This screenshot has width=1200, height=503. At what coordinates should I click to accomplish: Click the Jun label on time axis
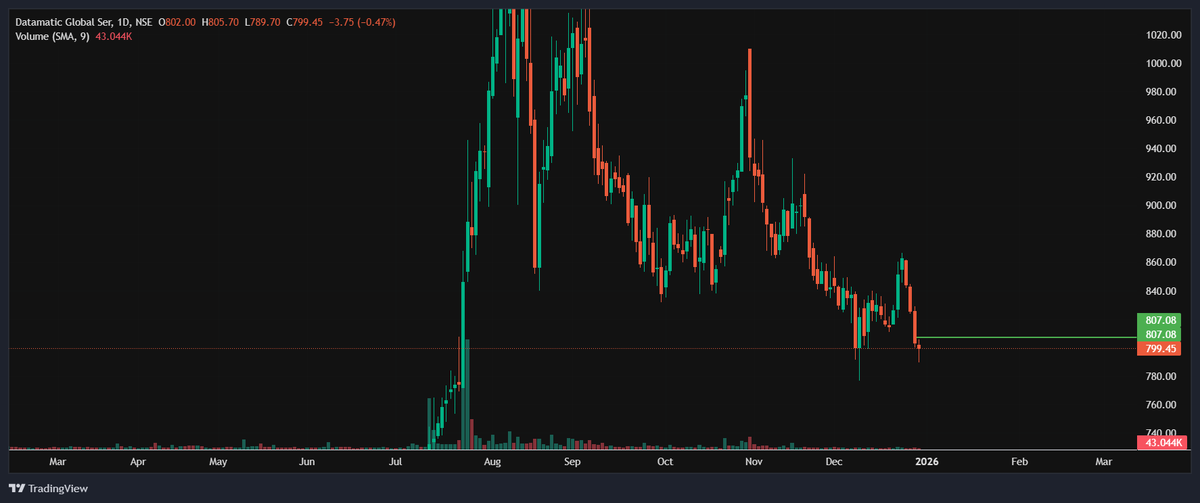point(307,463)
